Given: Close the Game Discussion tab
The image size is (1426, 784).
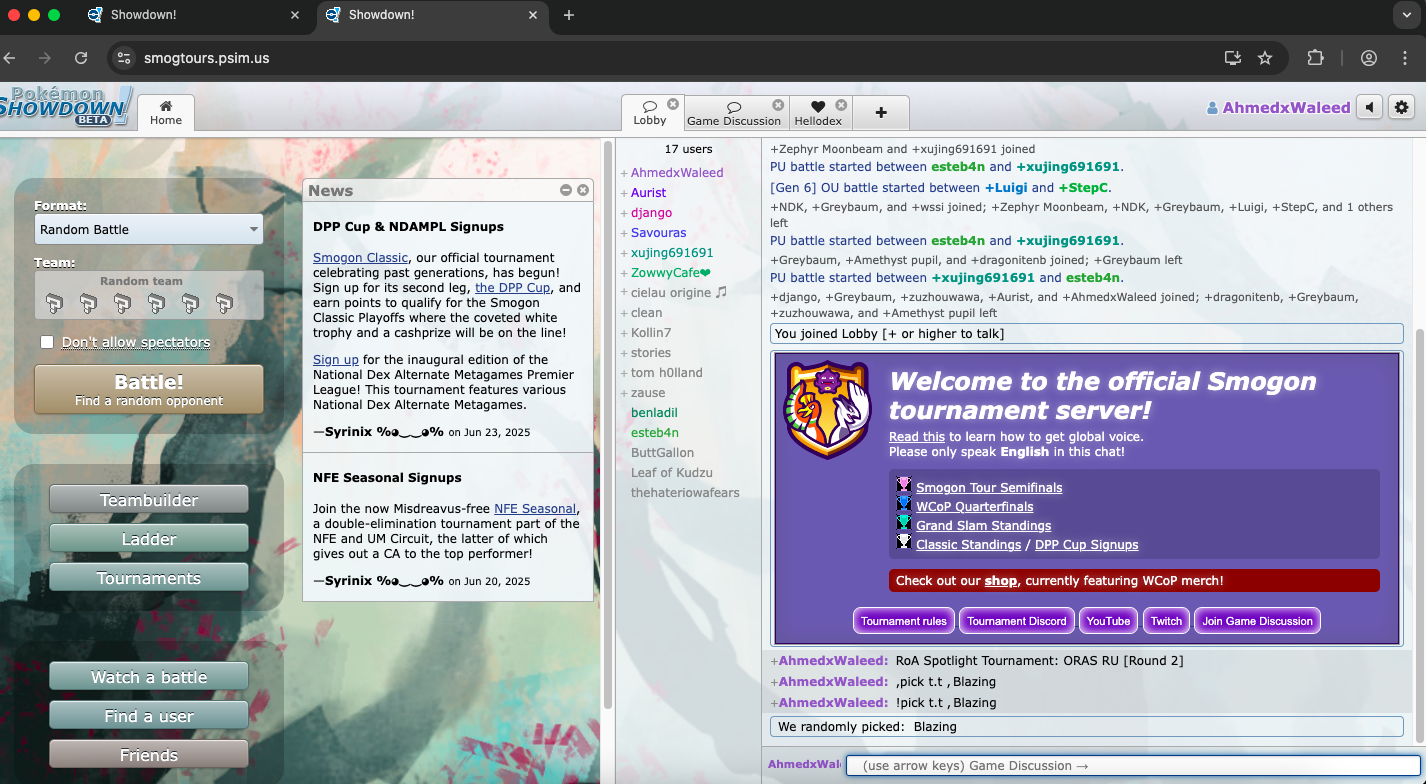Looking at the screenshot, I should pos(778,105).
